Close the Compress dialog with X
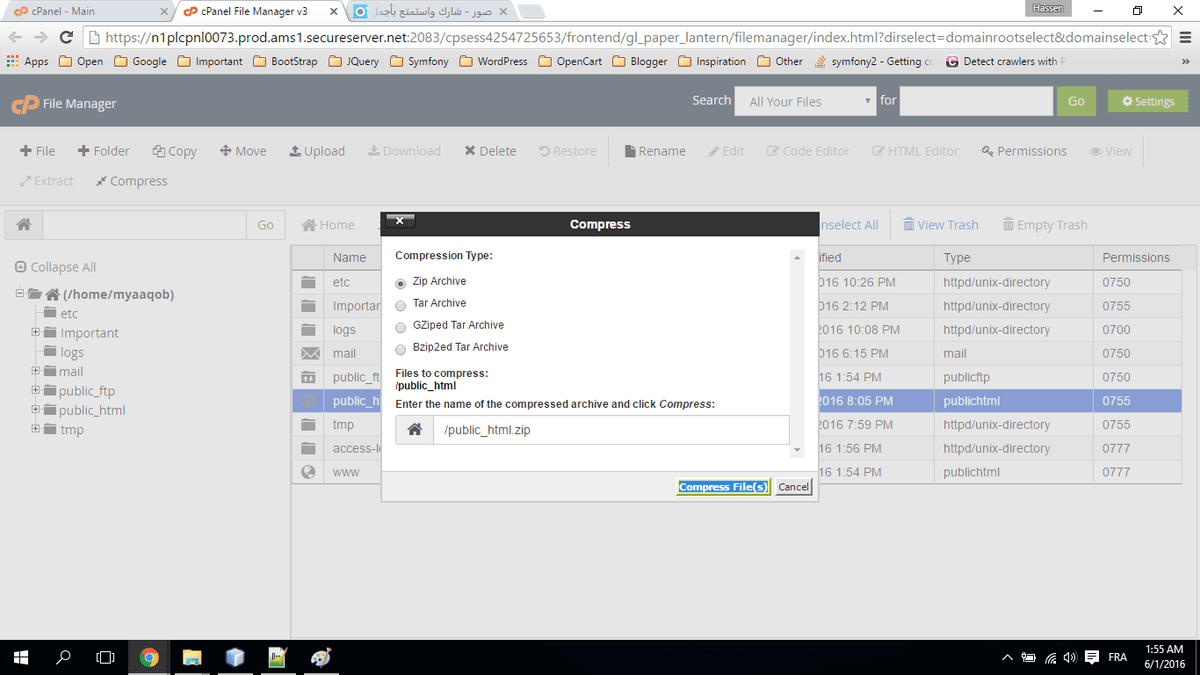The height and width of the screenshot is (675, 1200). (399, 221)
